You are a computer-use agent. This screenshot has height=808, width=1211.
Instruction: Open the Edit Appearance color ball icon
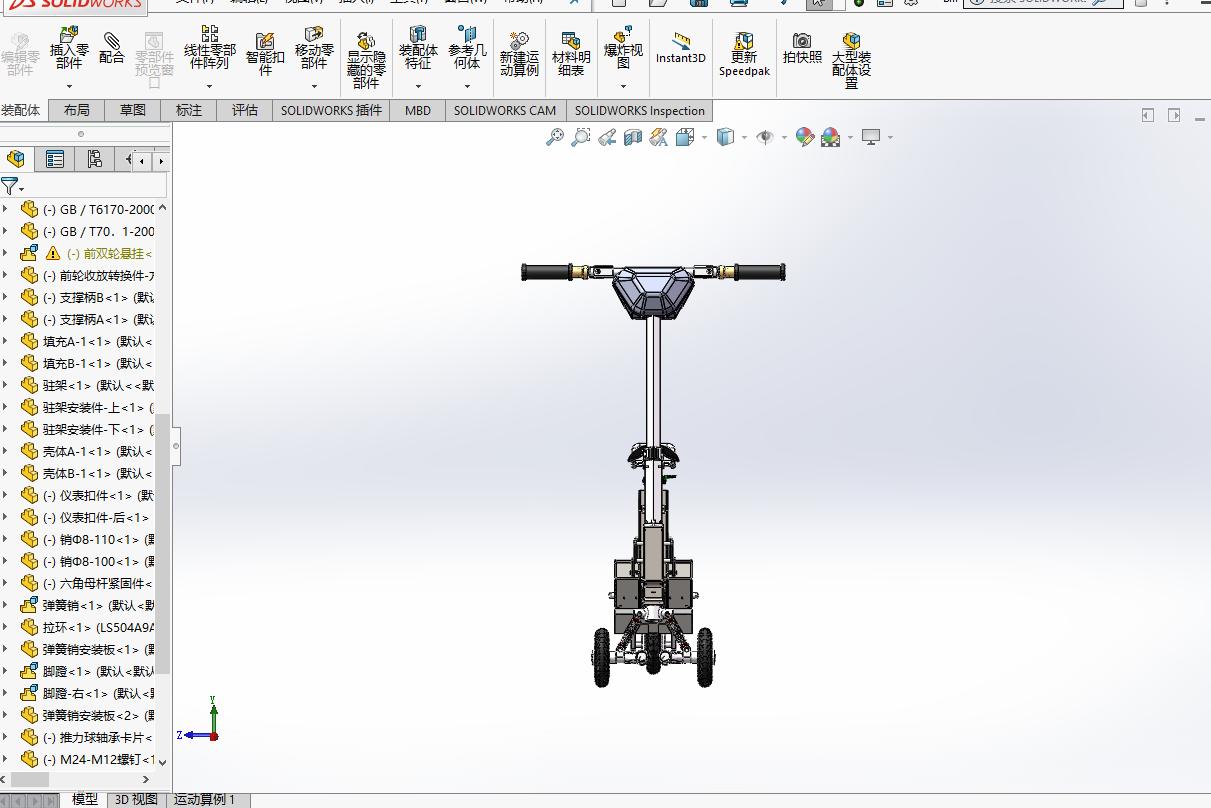tap(805, 137)
